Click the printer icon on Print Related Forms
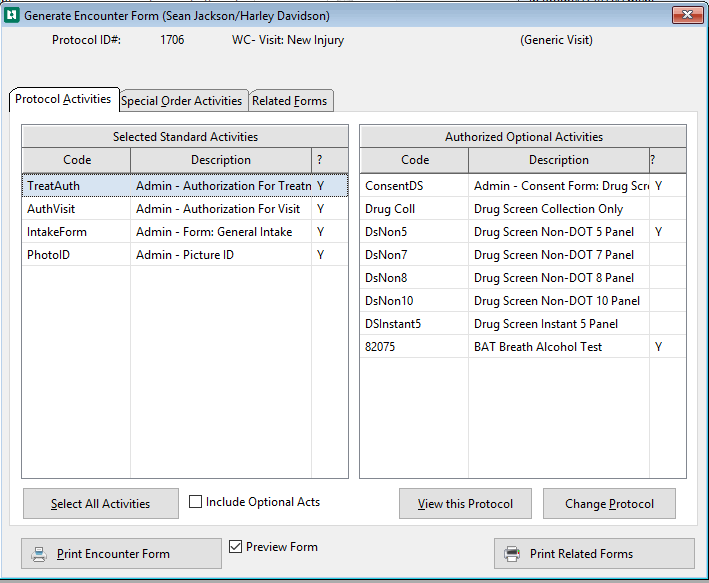Image resolution: width=709 pixels, height=583 pixels. [x=512, y=554]
